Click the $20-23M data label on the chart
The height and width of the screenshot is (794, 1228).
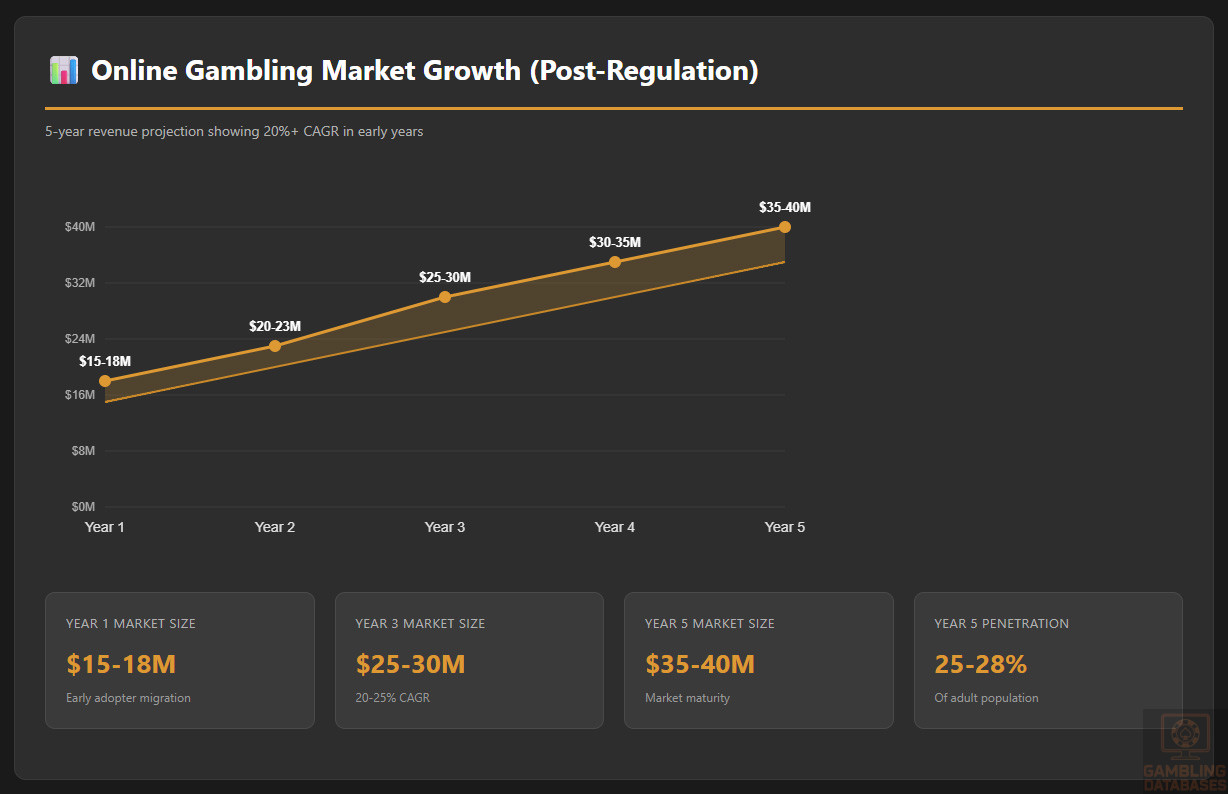tap(275, 326)
